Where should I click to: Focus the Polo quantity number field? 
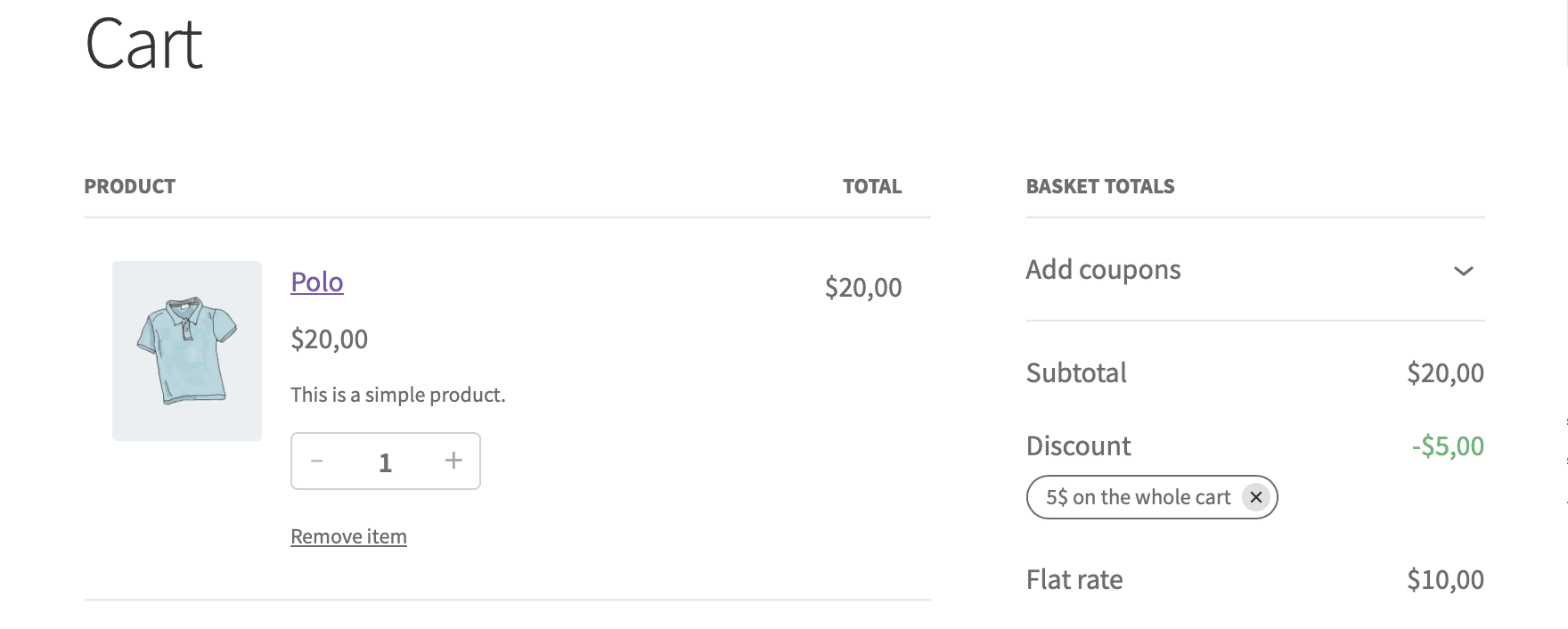click(x=385, y=462)
